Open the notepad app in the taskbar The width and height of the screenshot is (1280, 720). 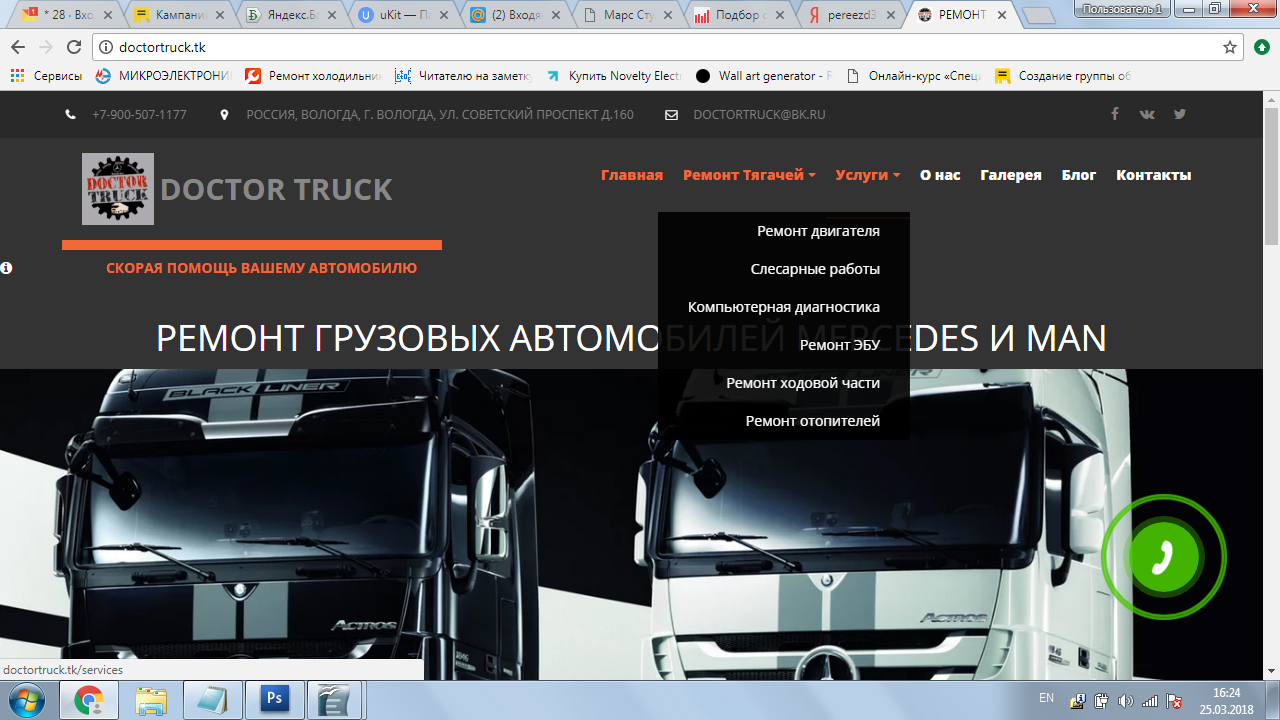[x=212, y=701]
